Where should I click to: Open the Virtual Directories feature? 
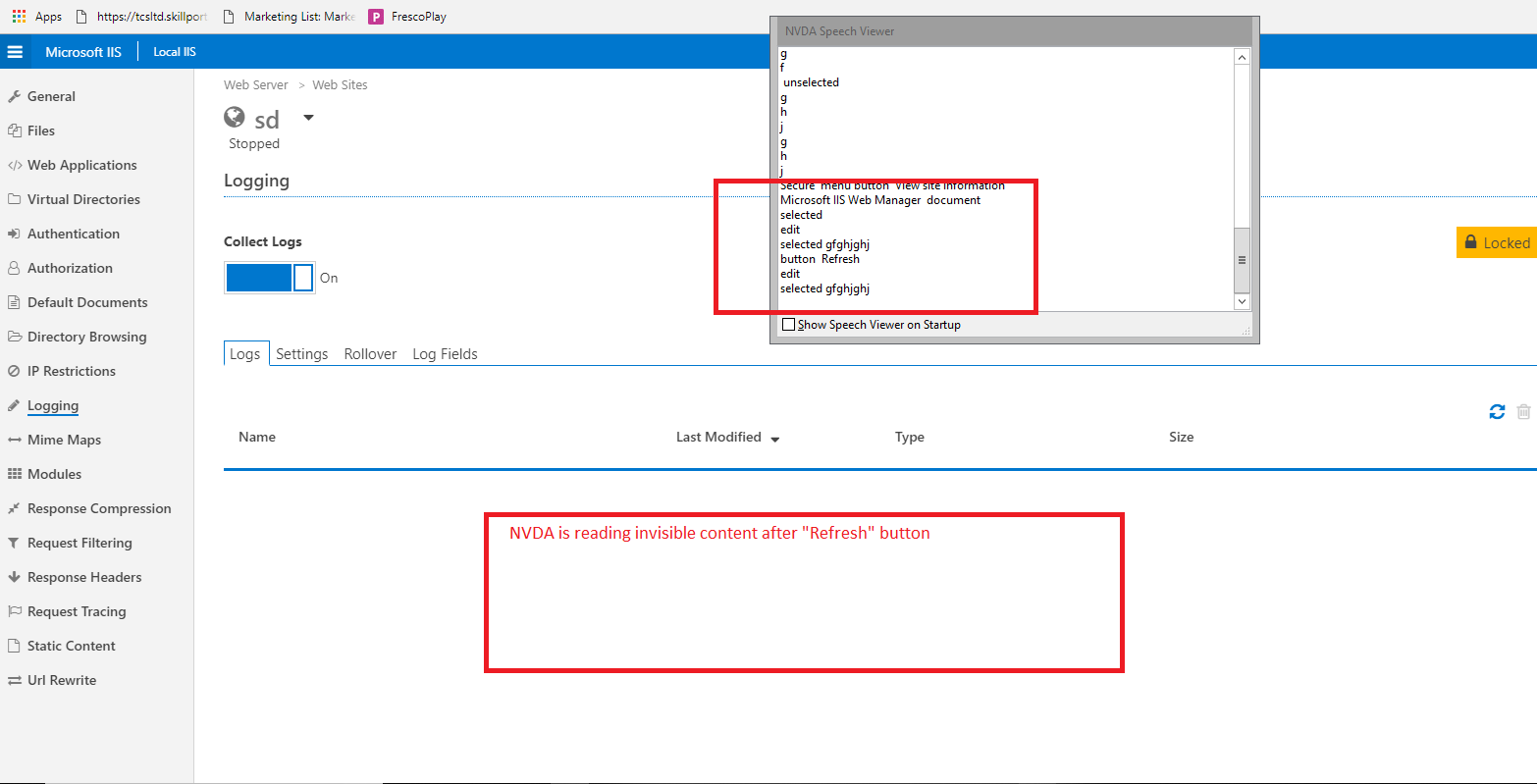coord(84,199)
